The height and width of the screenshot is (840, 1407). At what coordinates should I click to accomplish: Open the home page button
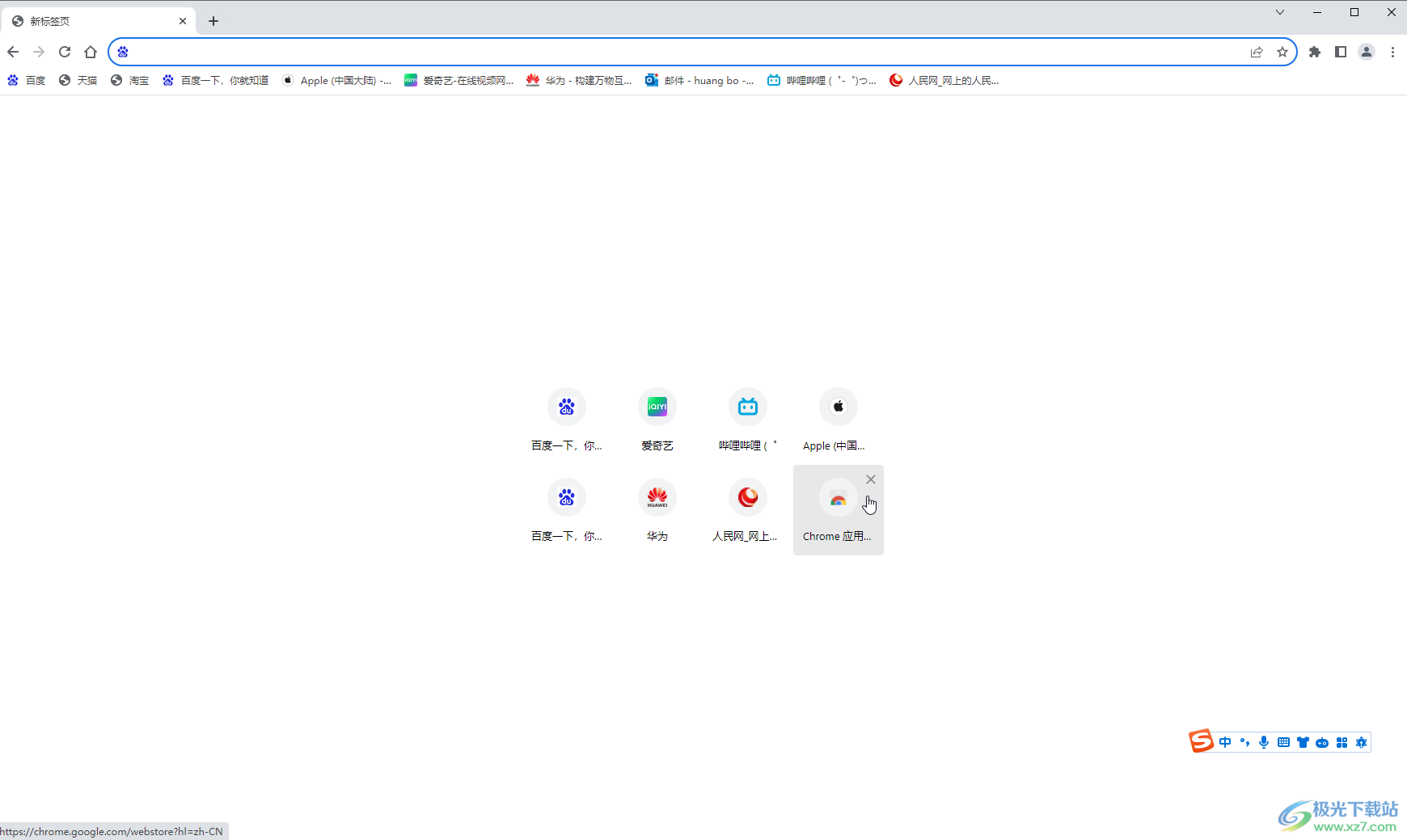[91, 52]
